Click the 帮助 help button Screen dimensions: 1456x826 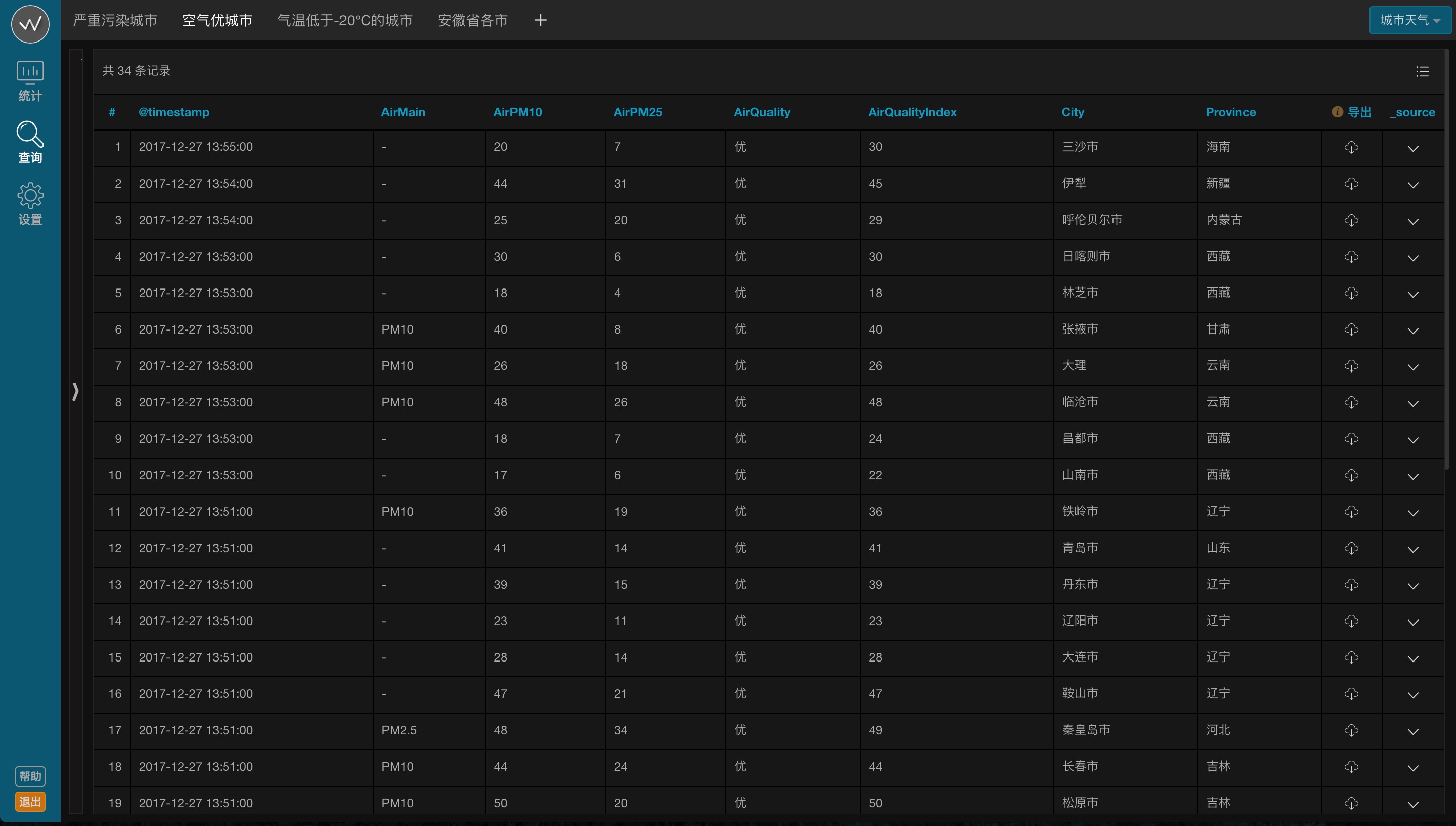point(30,776)
